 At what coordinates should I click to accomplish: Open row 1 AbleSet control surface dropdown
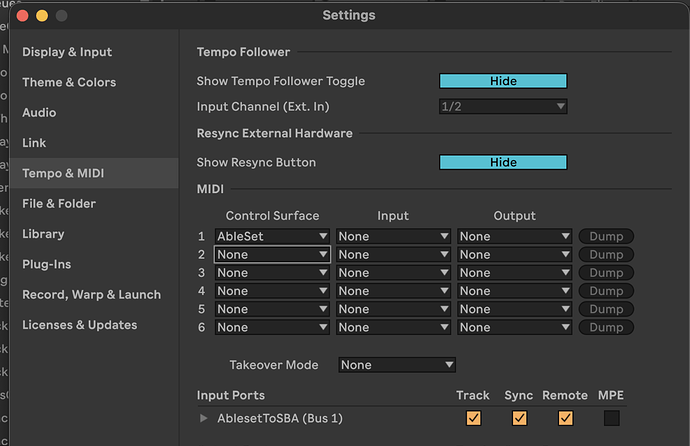(272, 236)
